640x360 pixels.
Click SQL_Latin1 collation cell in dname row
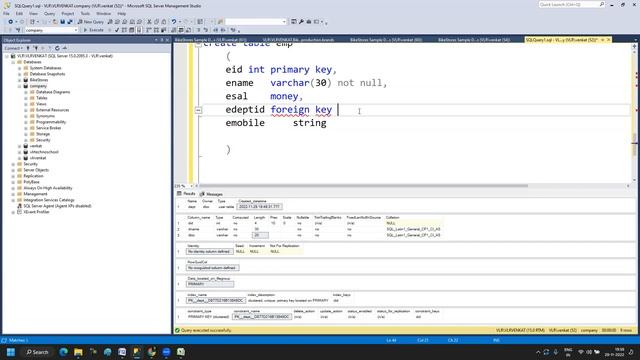click(x=413, y=229)
